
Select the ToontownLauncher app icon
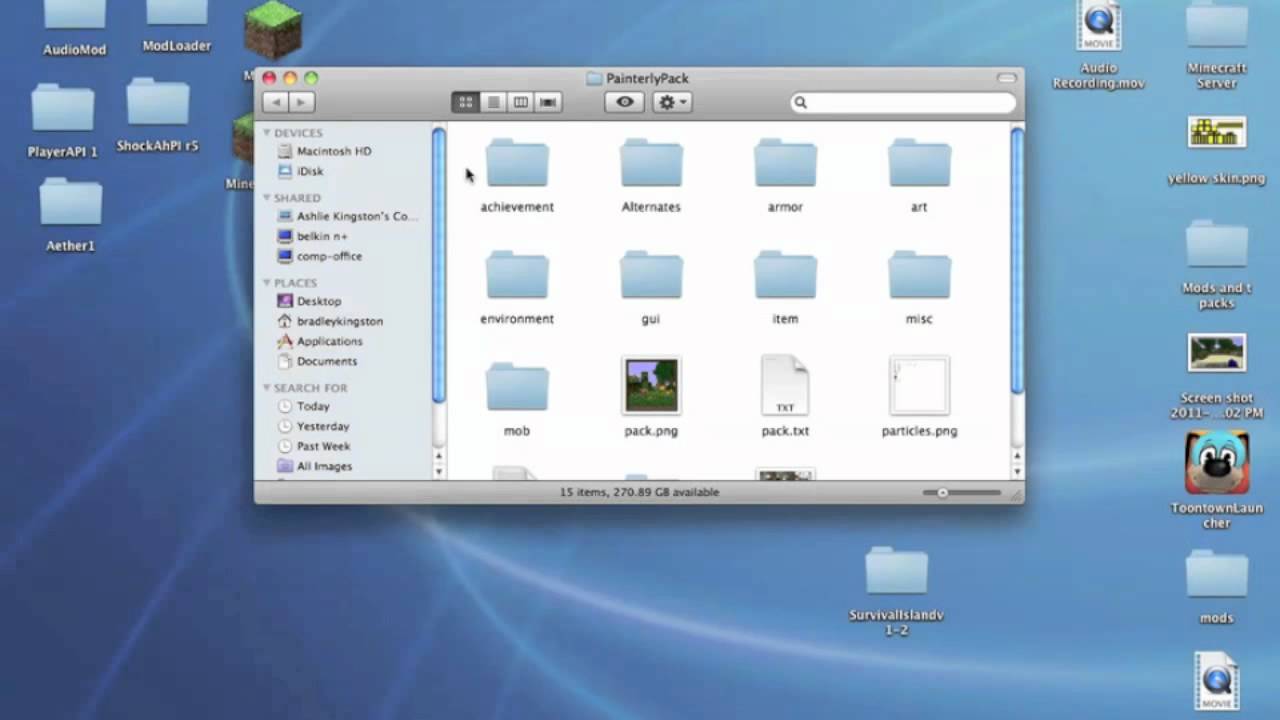1217,462
